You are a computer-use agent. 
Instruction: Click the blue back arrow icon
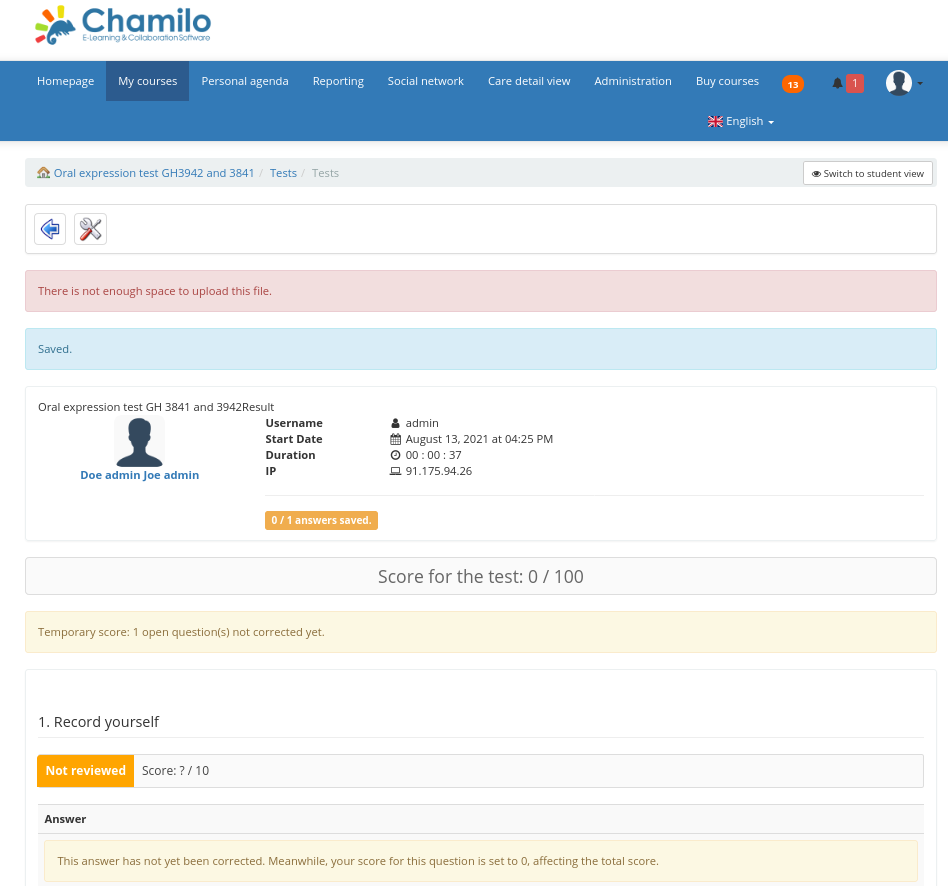click(49, 229)
